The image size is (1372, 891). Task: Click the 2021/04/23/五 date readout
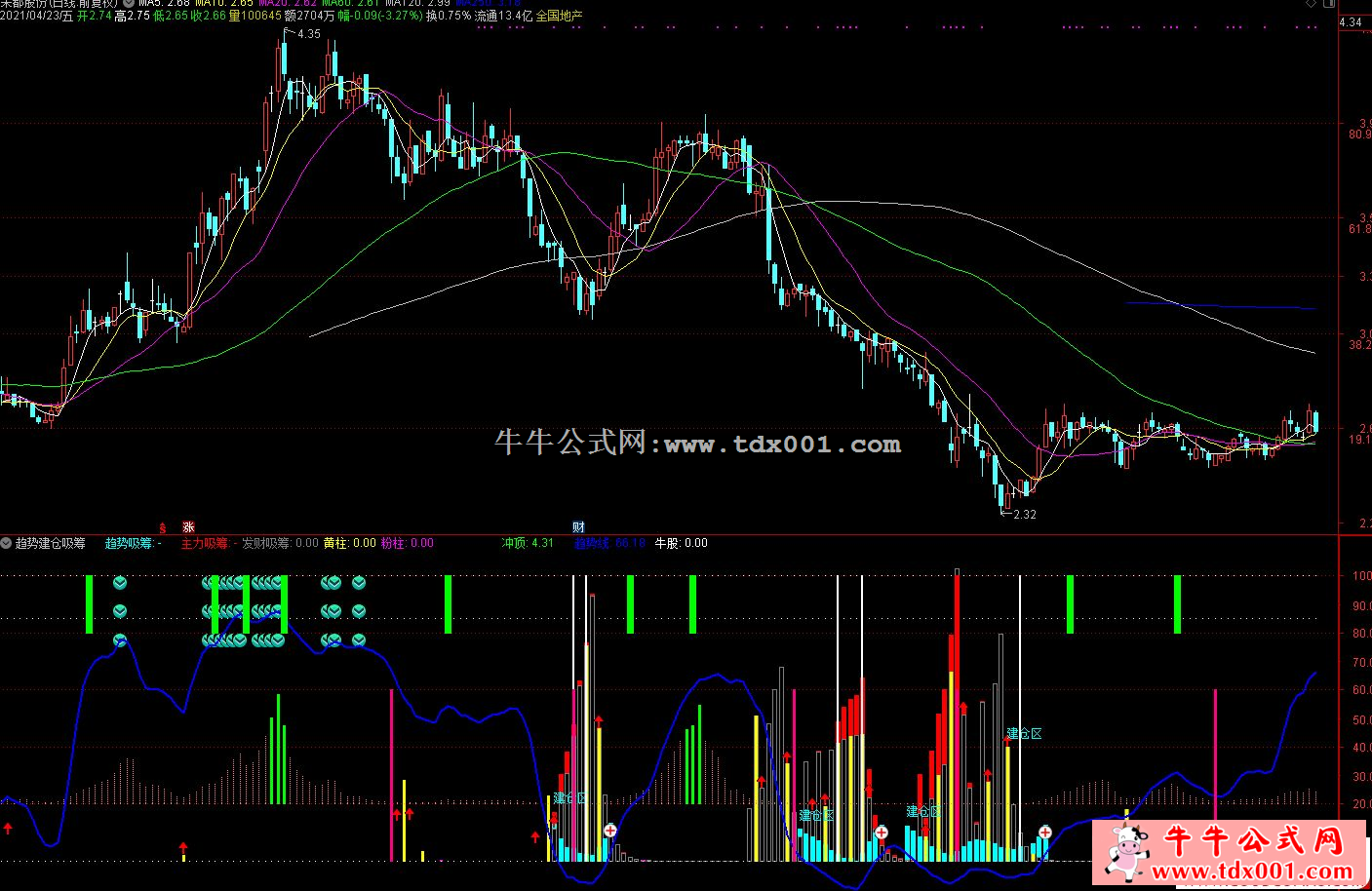tap(36, 16)
